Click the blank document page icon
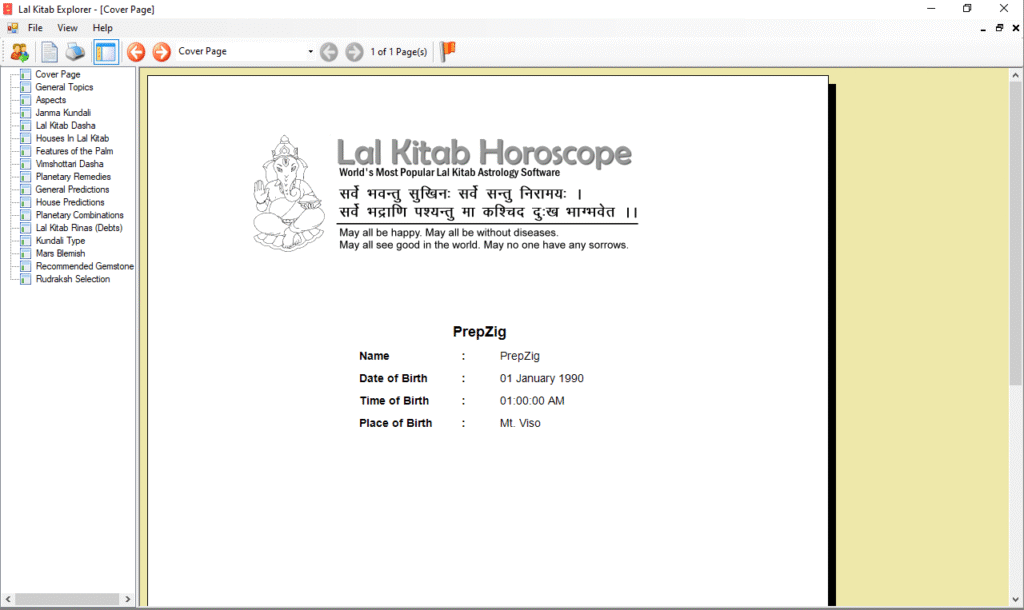 click(x=49, y=52)
